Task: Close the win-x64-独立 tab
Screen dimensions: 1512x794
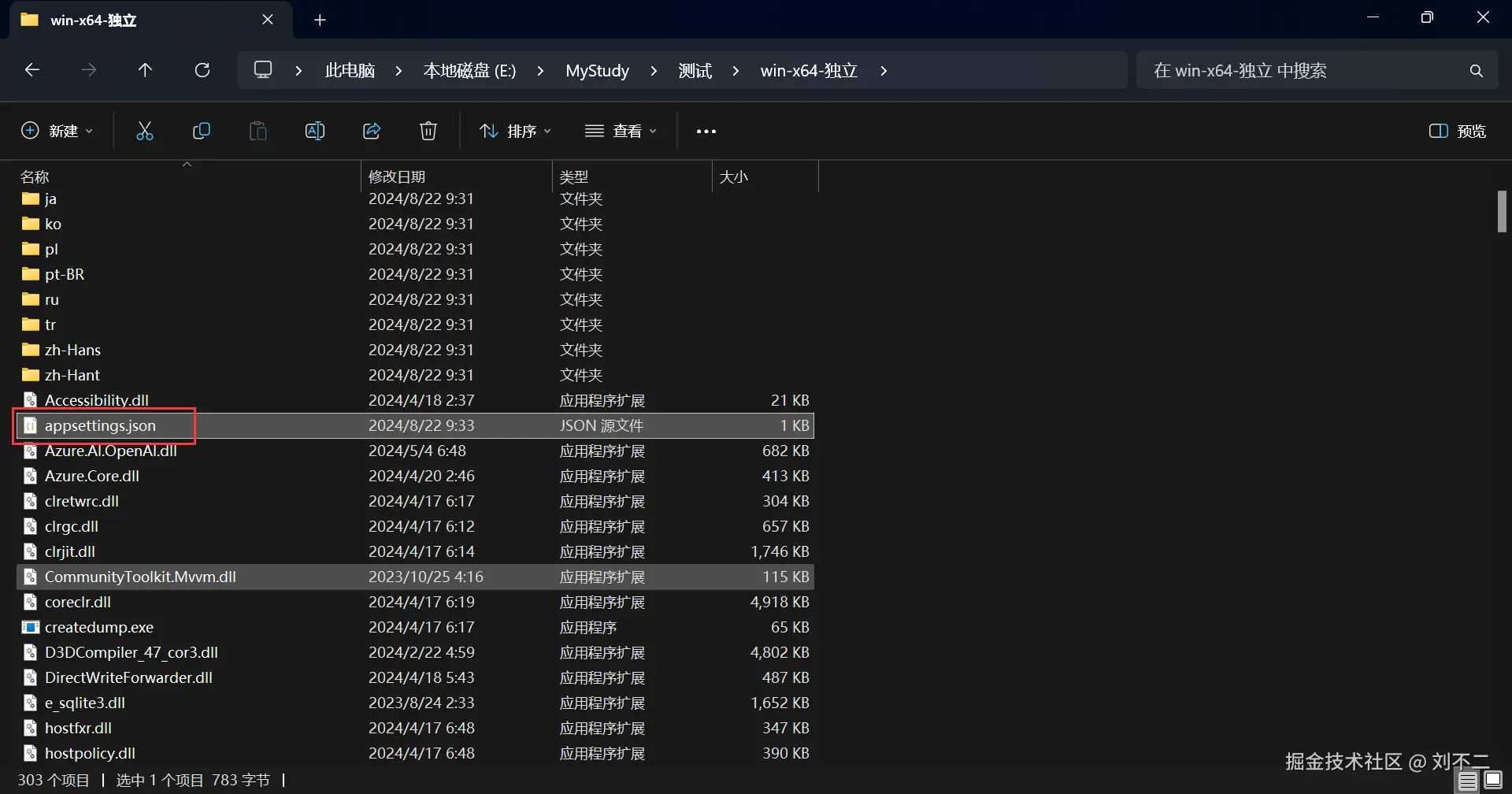Action: click(x=268, y=20)
